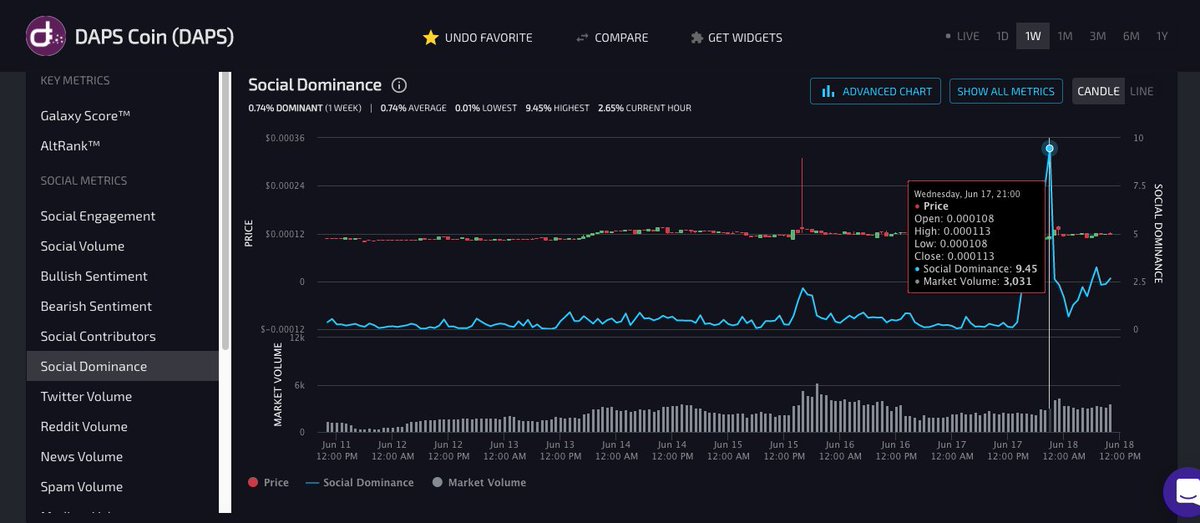1200x523 pixels.
Task: Select the Live timeframe
Action: (962, 37)
